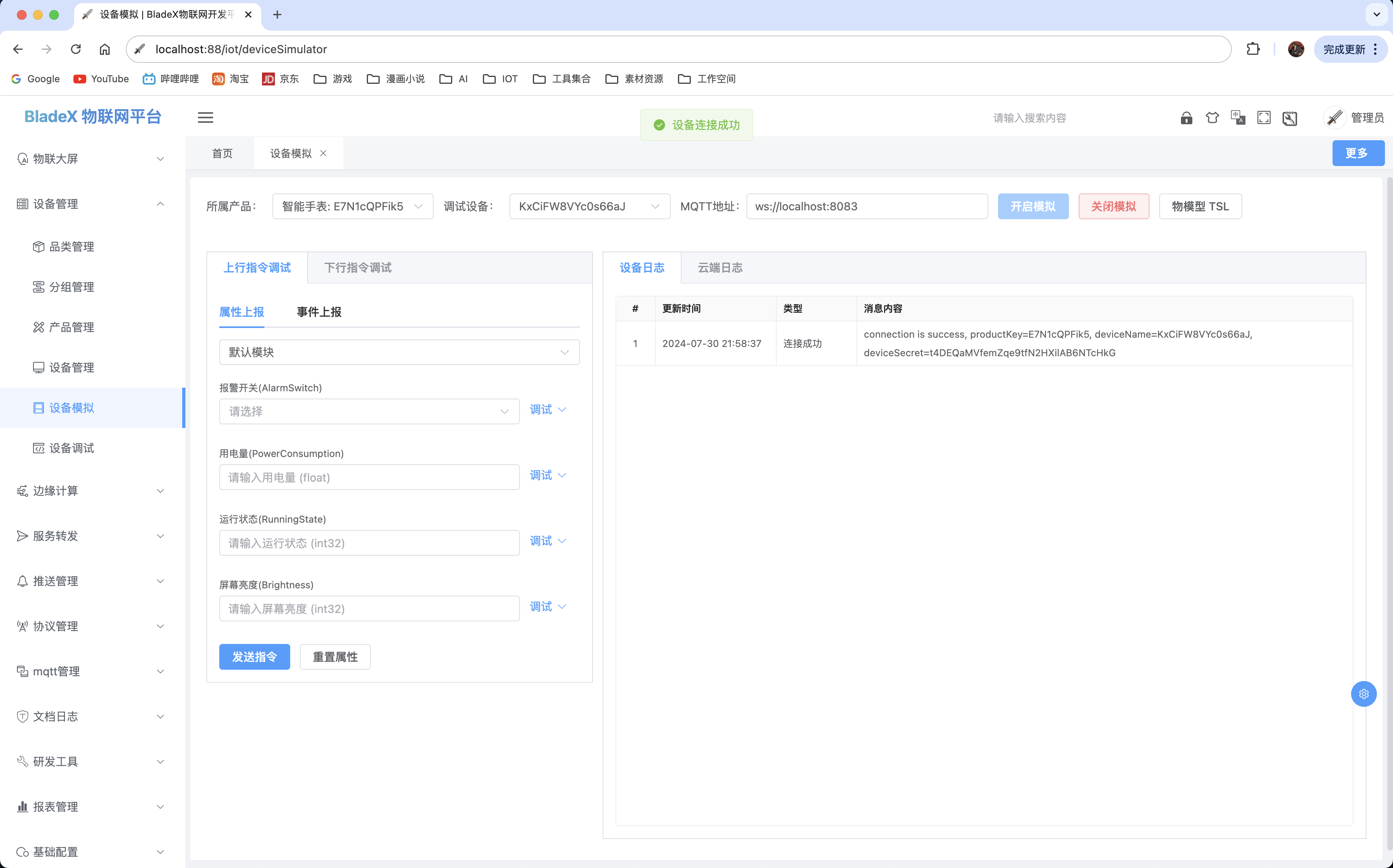Expand the 边缘计算 menu
The image size is (1393, 868).
(92, 491)
